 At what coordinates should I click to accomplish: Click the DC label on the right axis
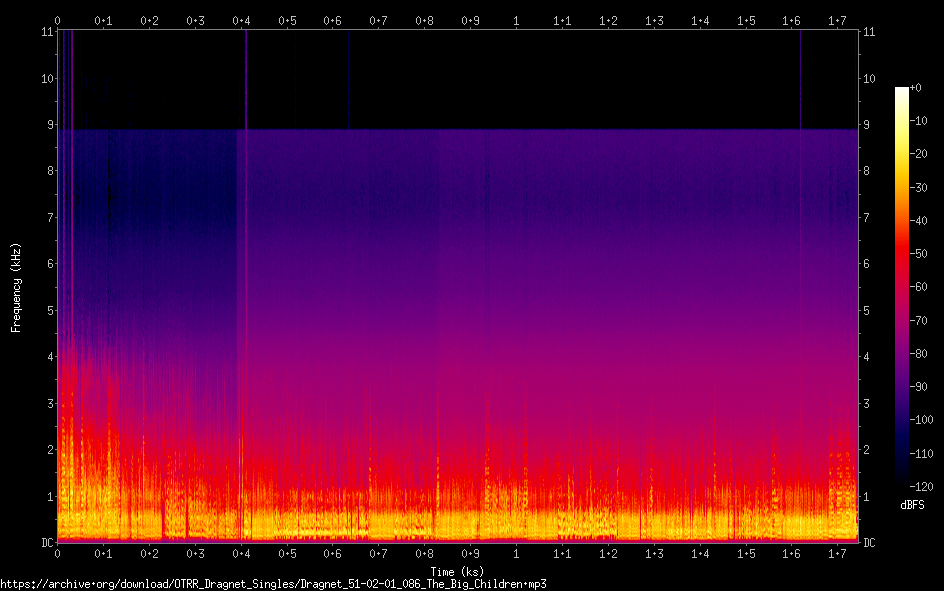[870, 543]
